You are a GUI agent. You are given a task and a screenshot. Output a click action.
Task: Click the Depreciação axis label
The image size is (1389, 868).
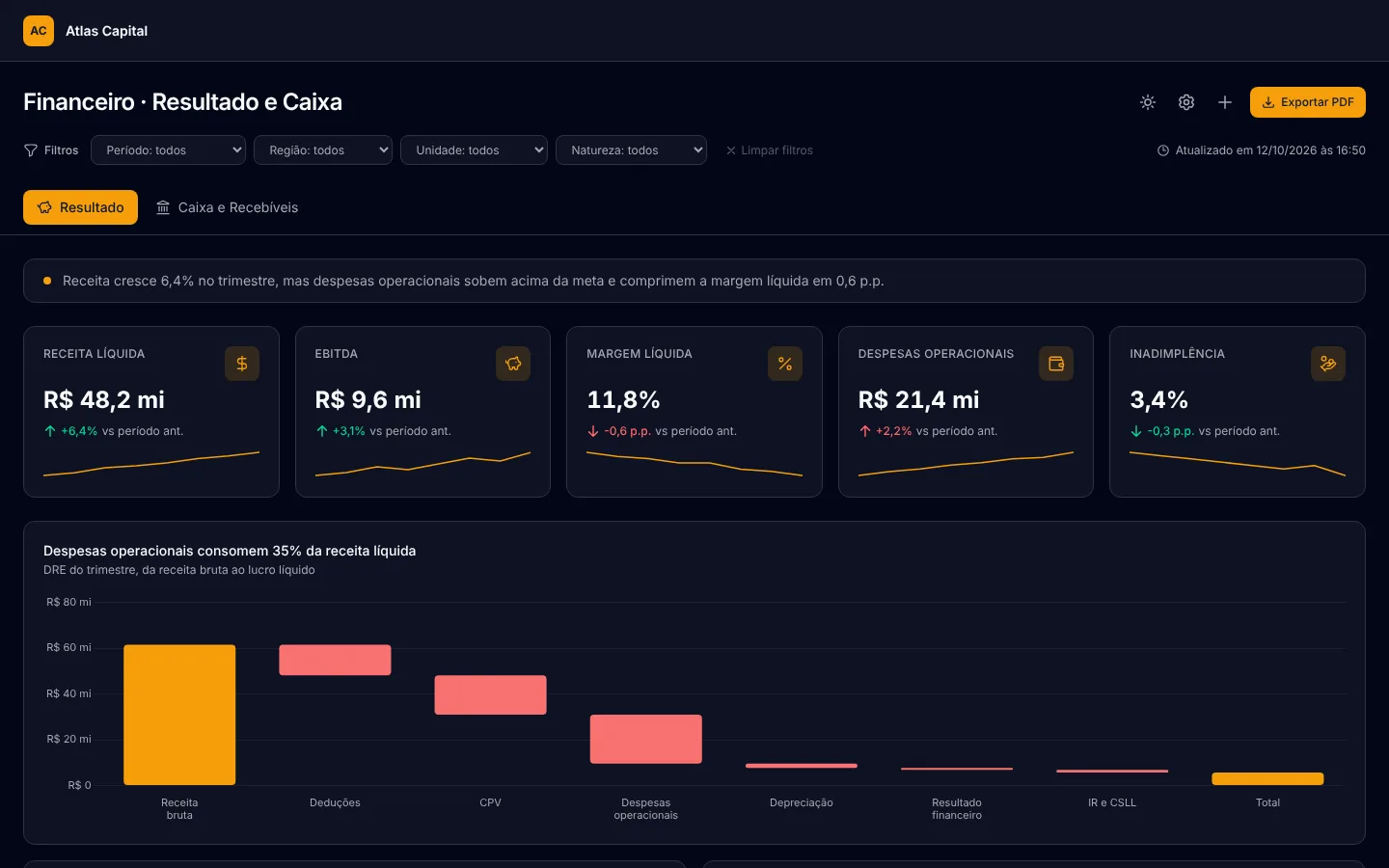(802, 802)
